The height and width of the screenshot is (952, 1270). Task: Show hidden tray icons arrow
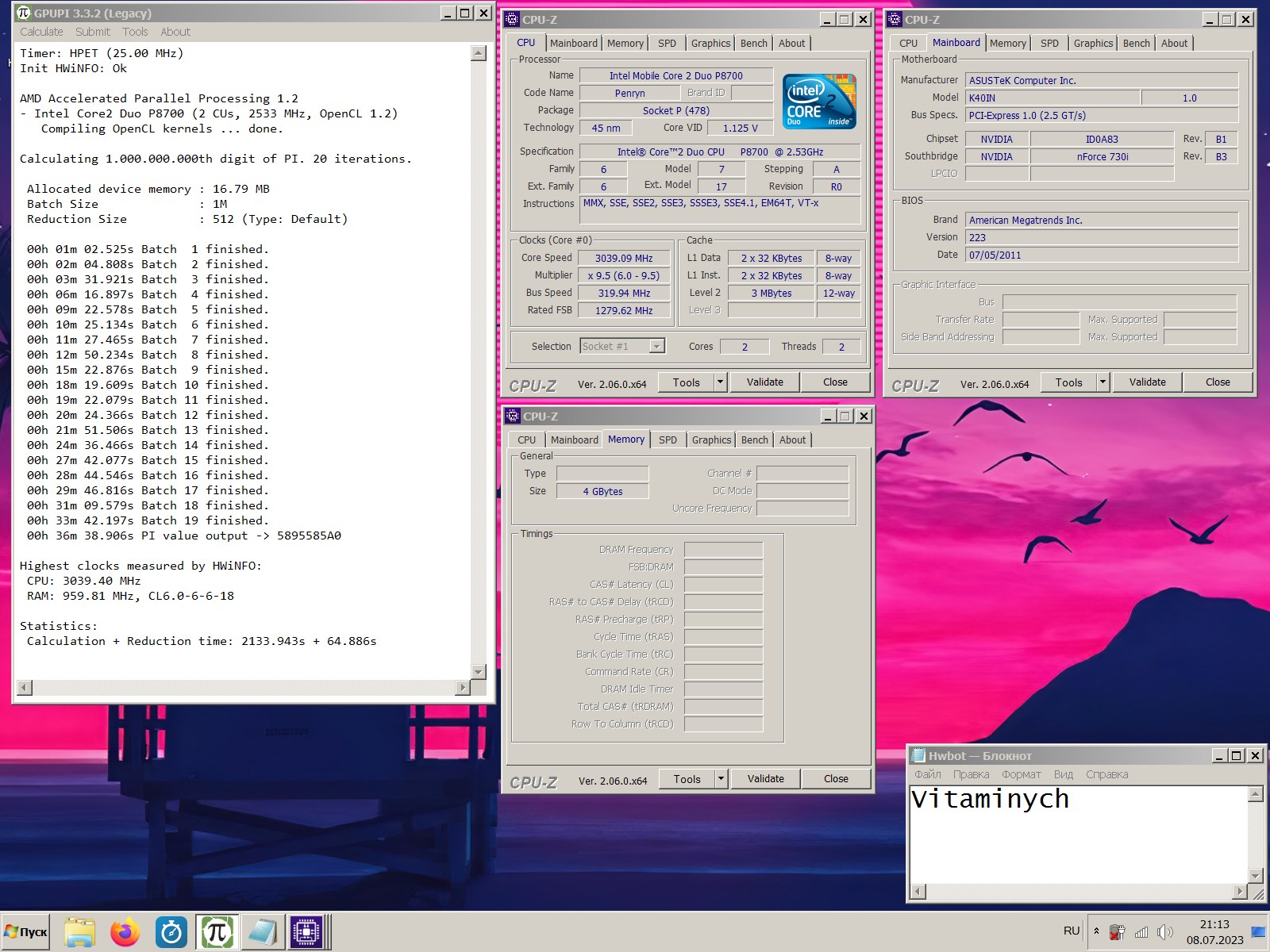point(1096,931)
